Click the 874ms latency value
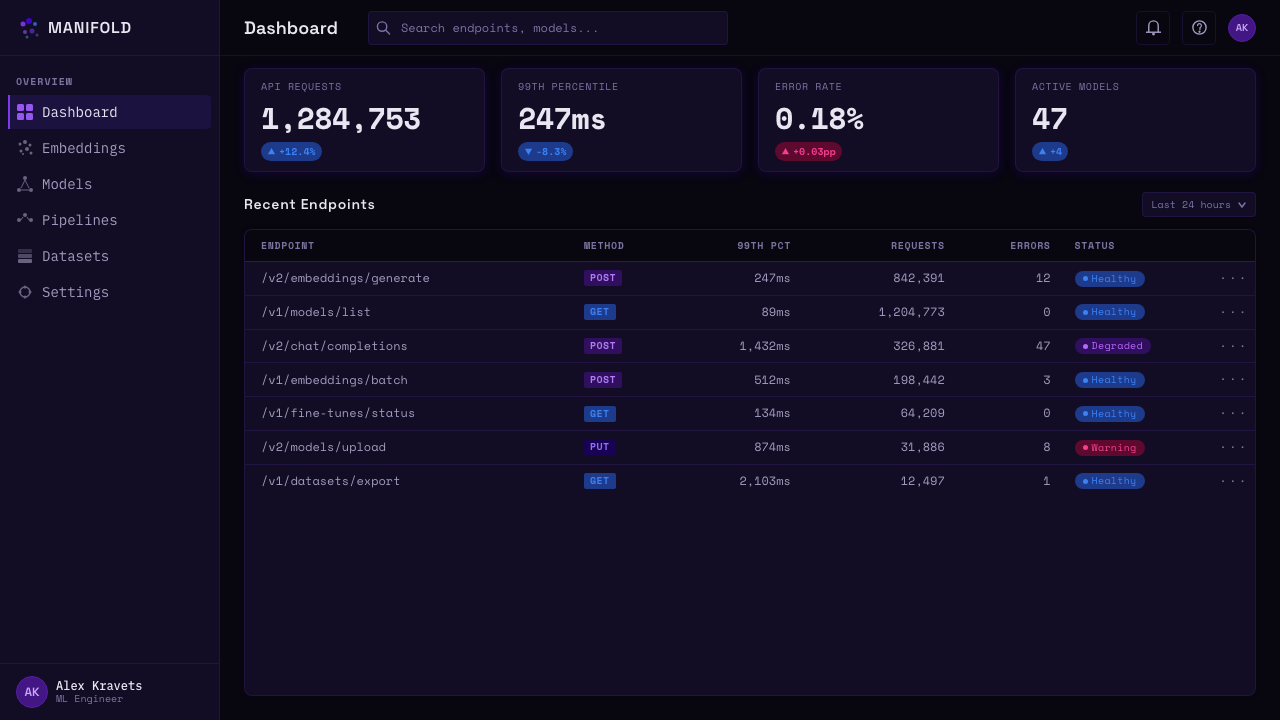 pos(772,447)
